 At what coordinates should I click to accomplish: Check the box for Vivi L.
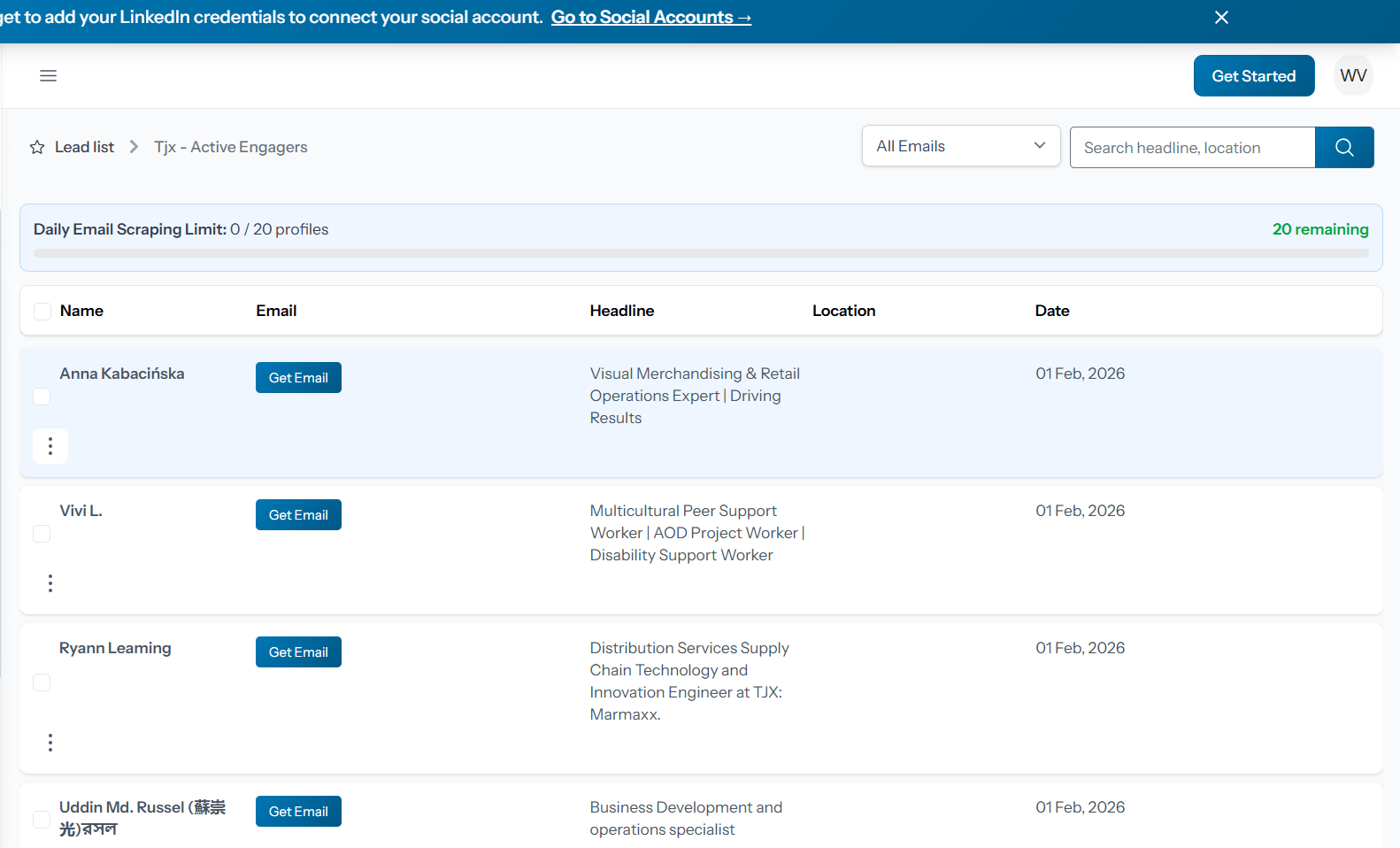click(x=42, y=534)
